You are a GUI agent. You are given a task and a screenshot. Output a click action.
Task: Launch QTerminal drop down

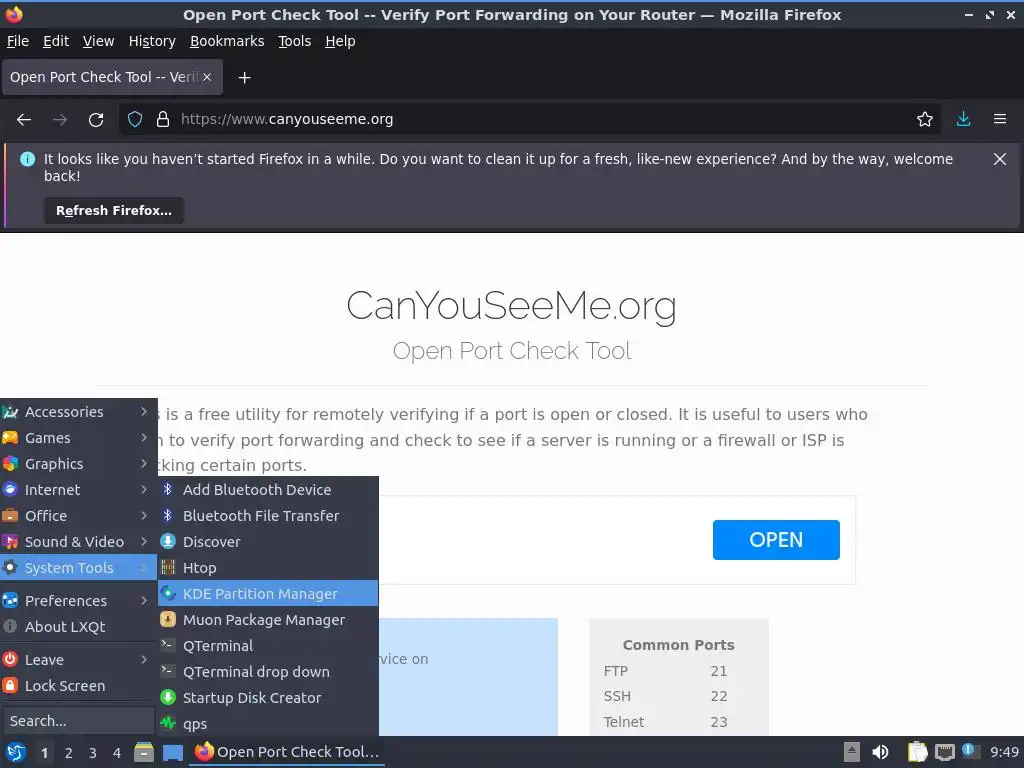click(268, 672)
